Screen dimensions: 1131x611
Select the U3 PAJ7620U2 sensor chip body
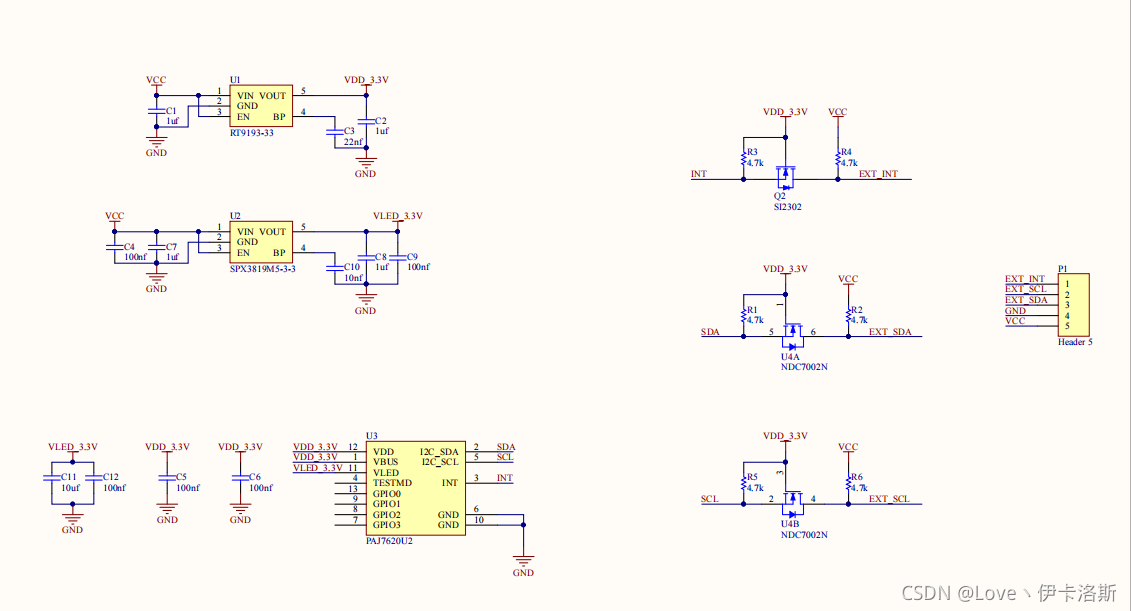415,488
